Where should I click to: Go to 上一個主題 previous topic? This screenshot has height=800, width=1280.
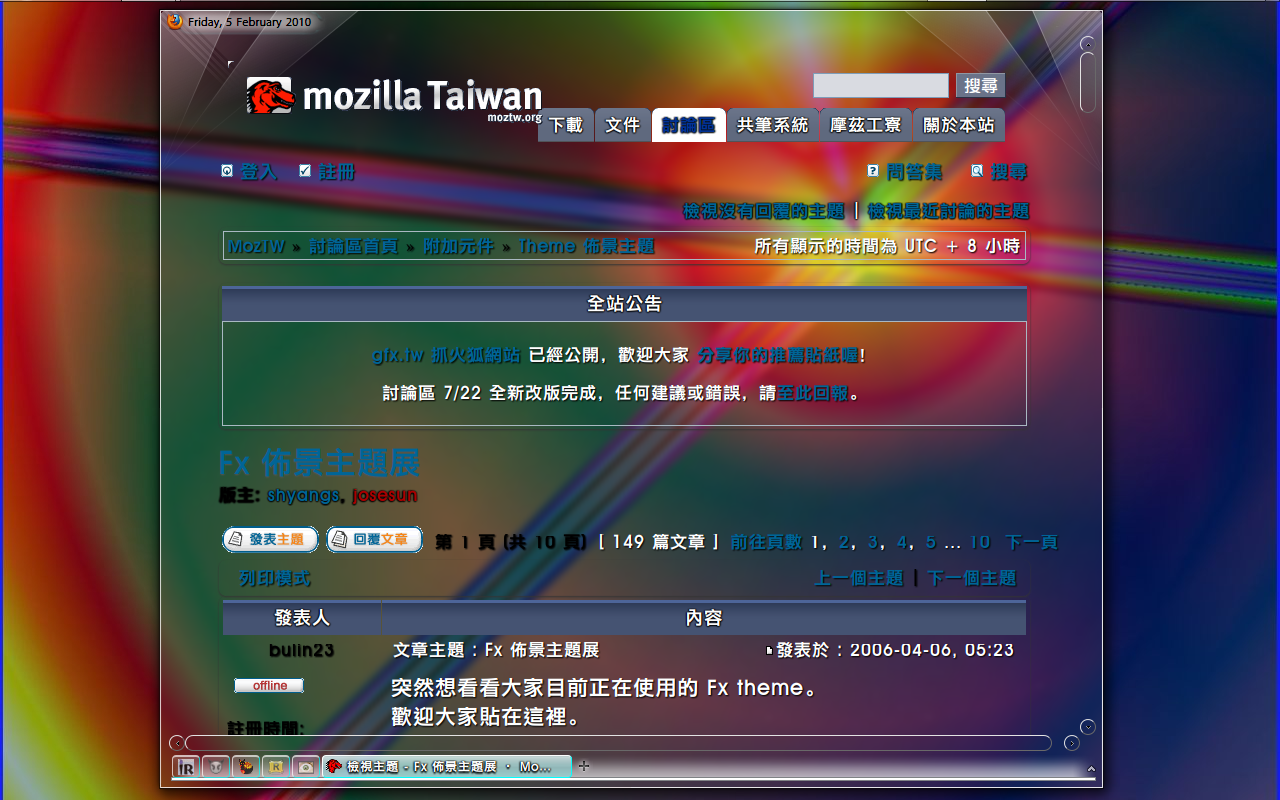(x=859, y=578)
